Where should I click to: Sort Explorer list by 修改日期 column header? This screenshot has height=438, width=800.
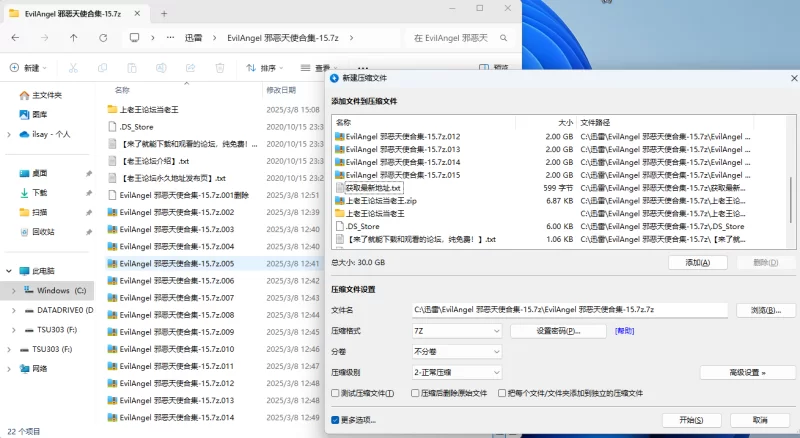[281, 90]
